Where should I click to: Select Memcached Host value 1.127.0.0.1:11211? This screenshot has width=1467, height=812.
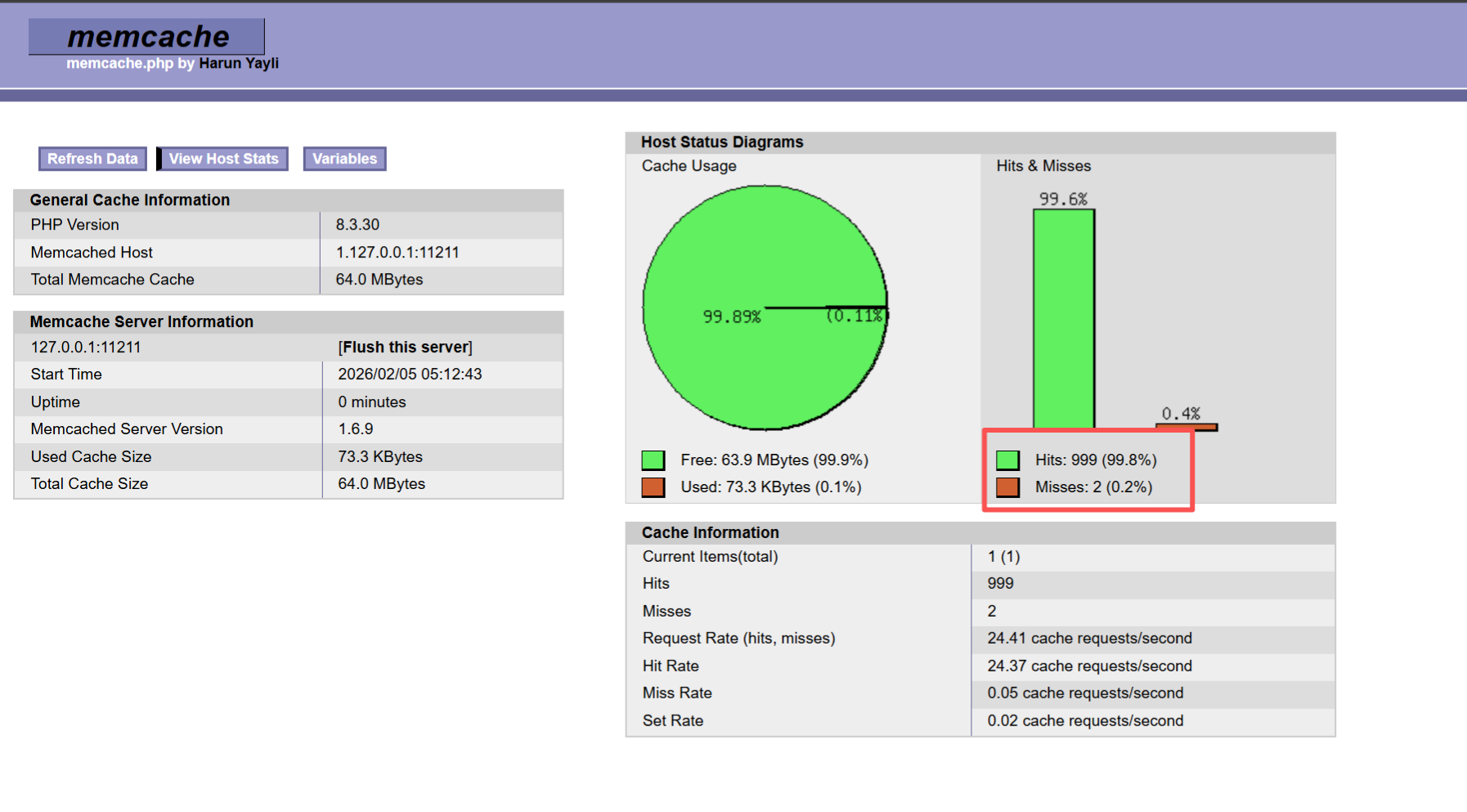pyautogui.click(x=397, y=253)
